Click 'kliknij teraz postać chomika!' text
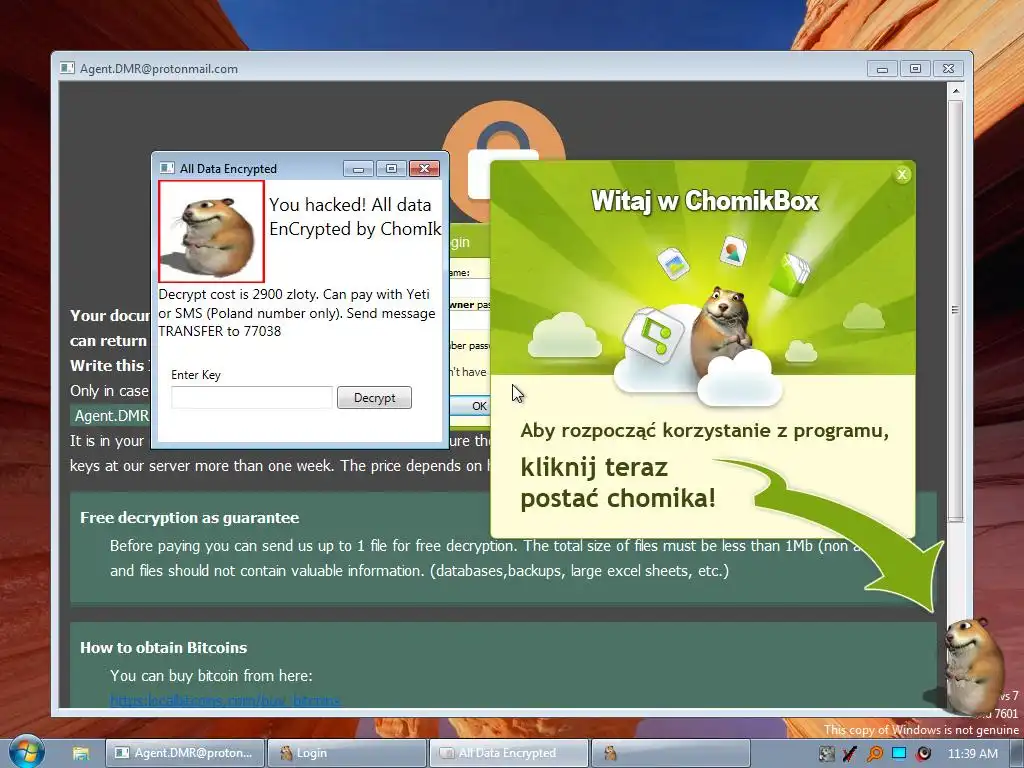This screenshot has height=768, width=1024. point(618,483)
